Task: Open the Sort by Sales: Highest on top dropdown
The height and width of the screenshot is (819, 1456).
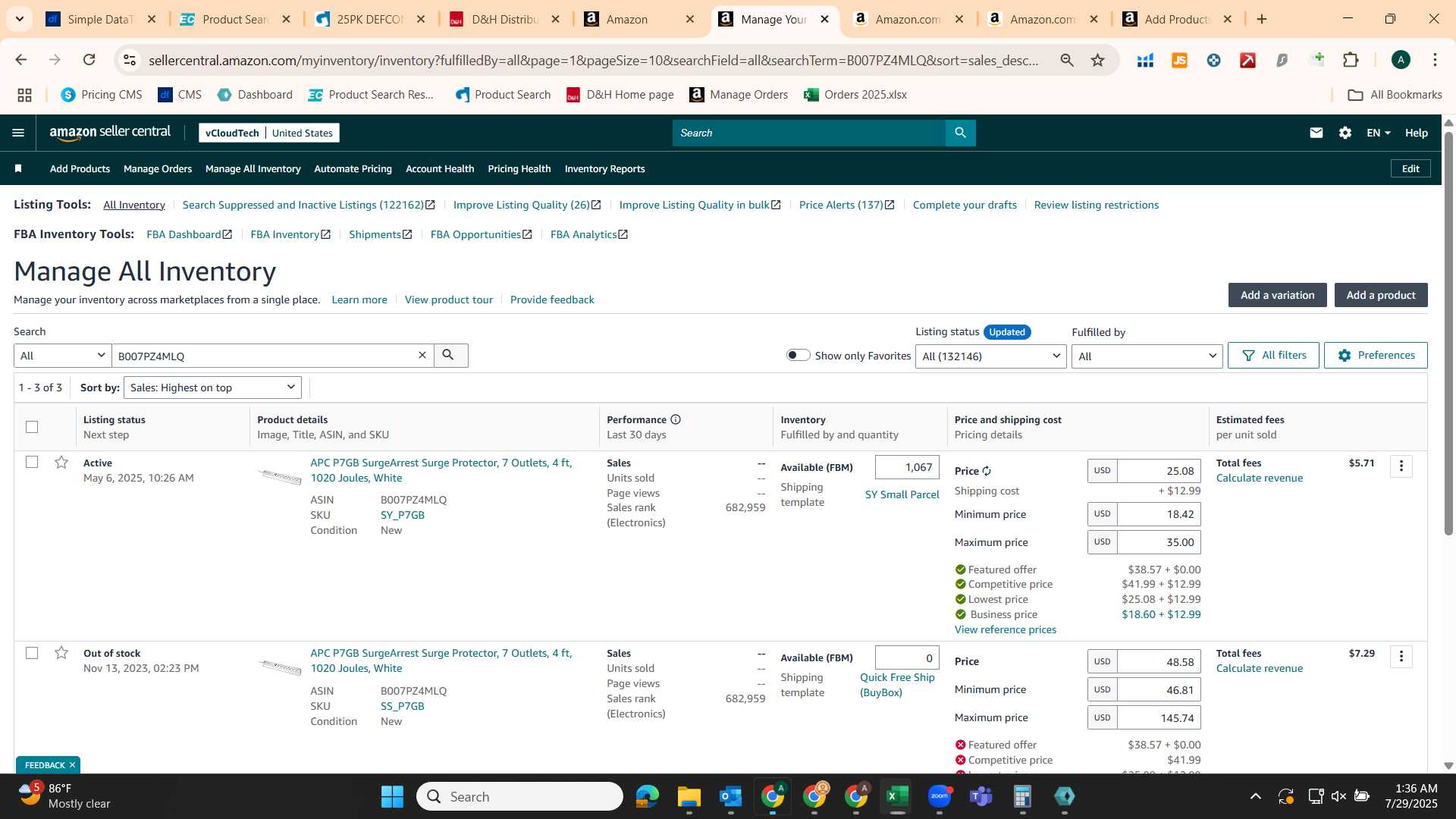Action: click(212, 388)
